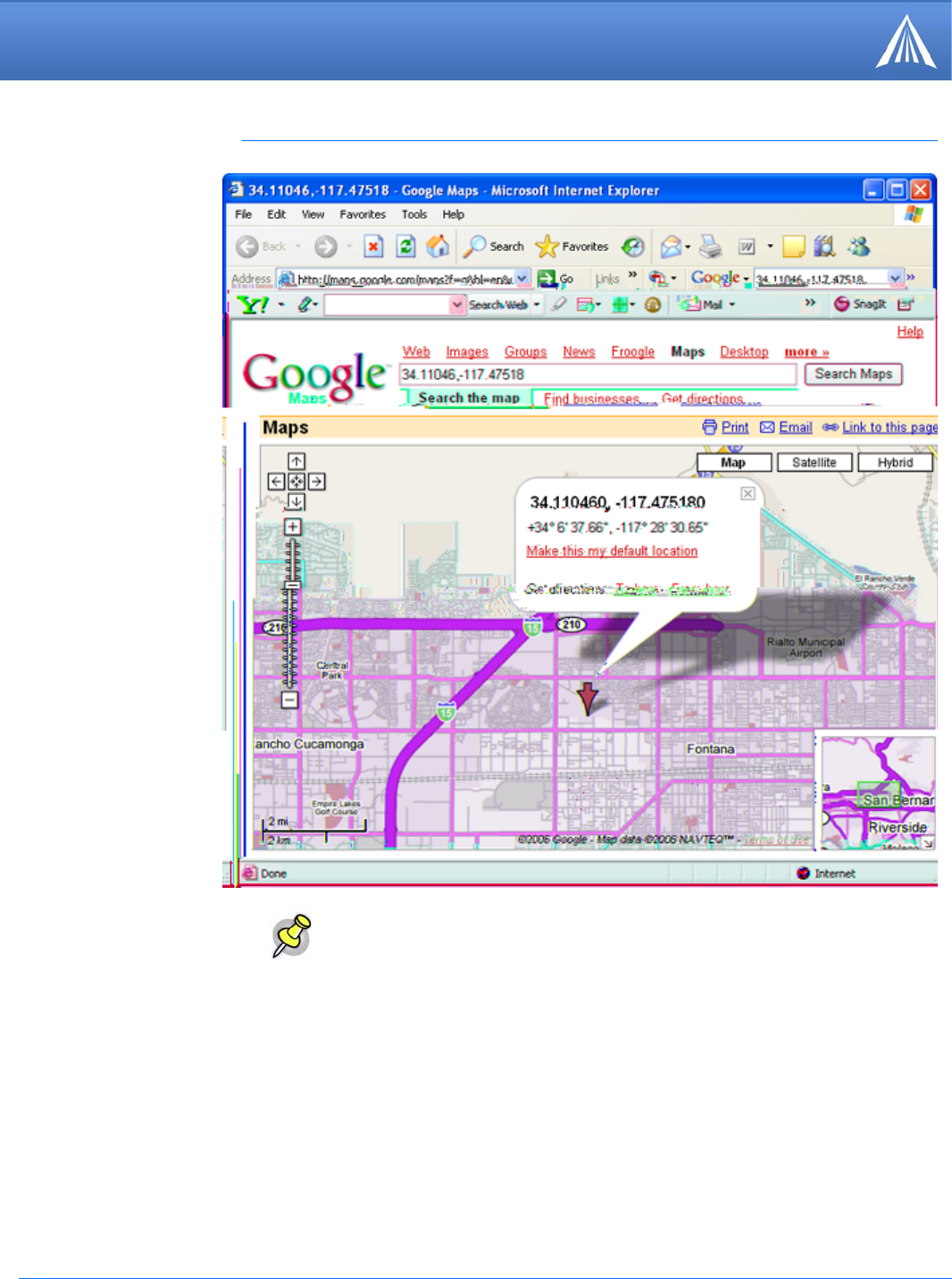Click the yellow Discuss note icon

[794, 247]
